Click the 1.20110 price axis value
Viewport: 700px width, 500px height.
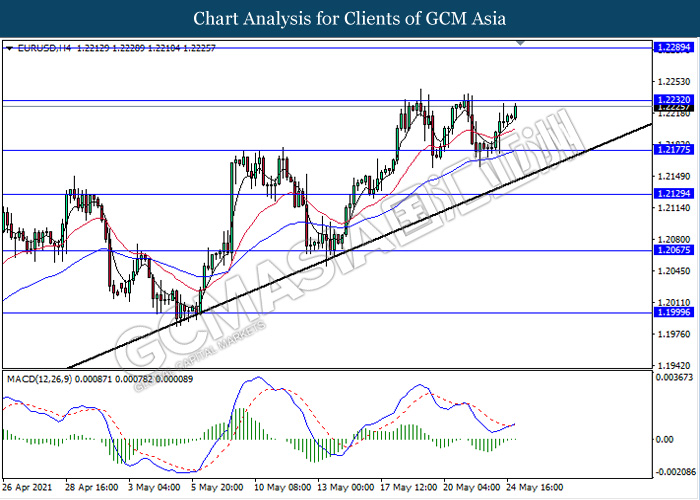(674, 302)
